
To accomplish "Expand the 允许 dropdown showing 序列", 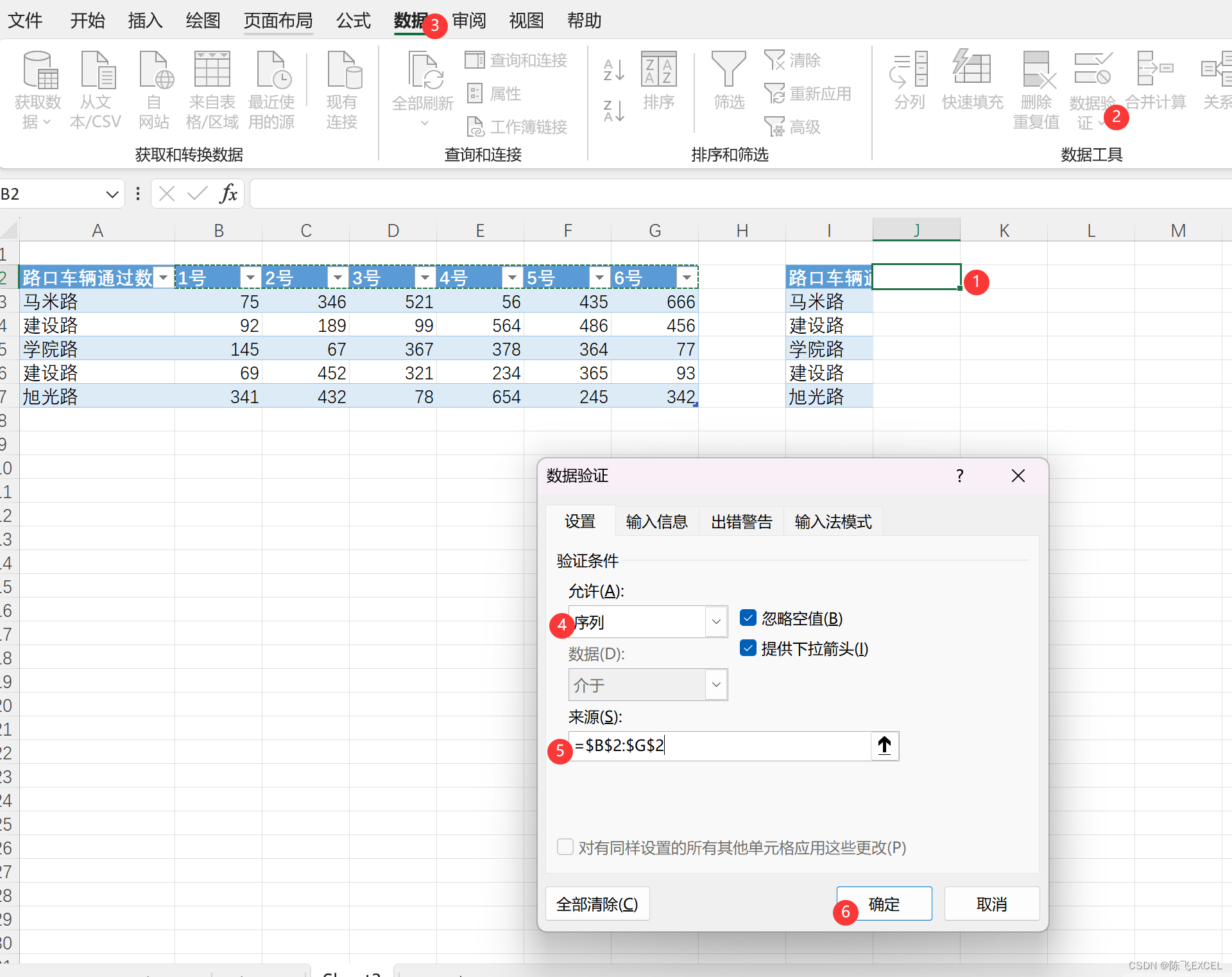I will pos(716,621).
